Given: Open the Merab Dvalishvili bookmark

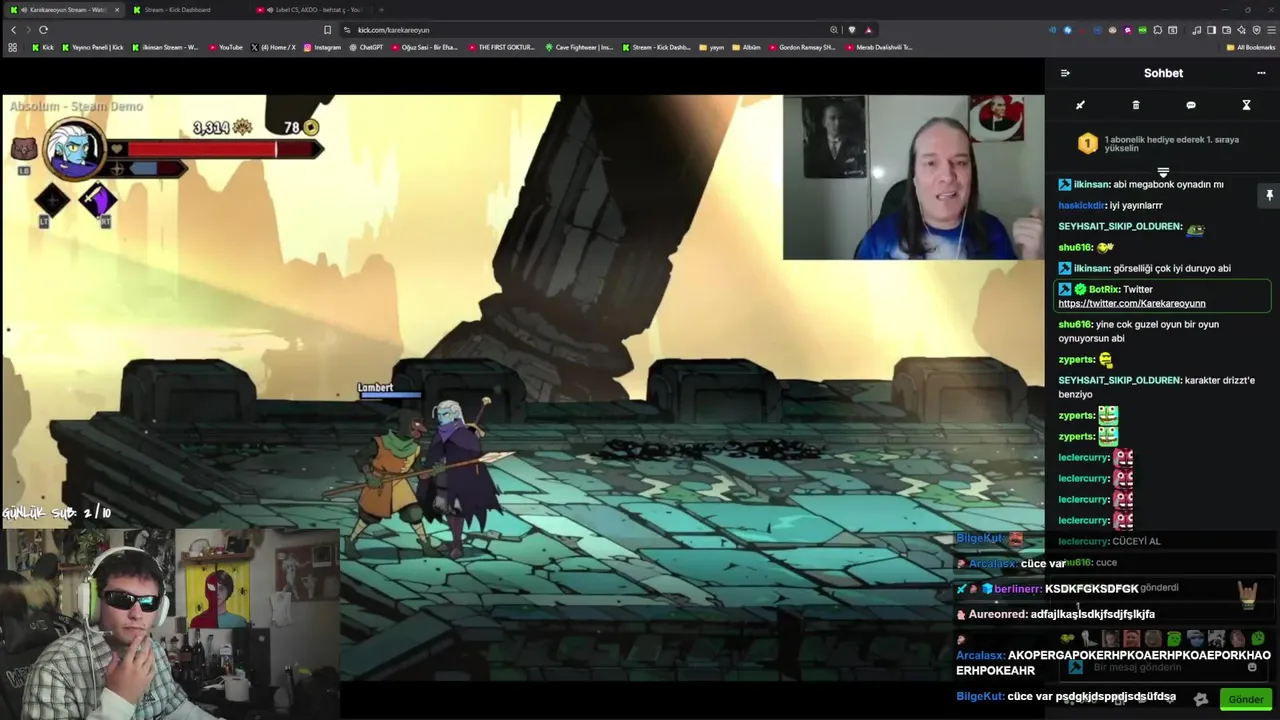Looking at the screenshot, I should (x=877, y=47).
